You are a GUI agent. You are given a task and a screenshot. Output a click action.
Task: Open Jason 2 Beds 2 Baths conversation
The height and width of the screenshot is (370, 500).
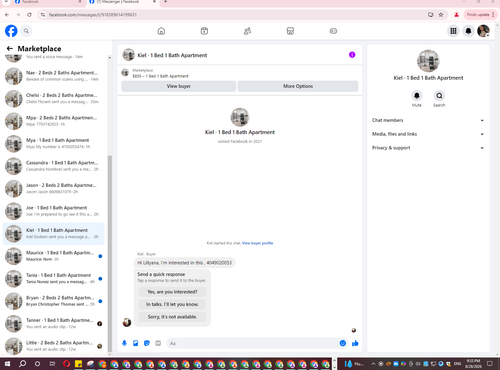point(53,189)
